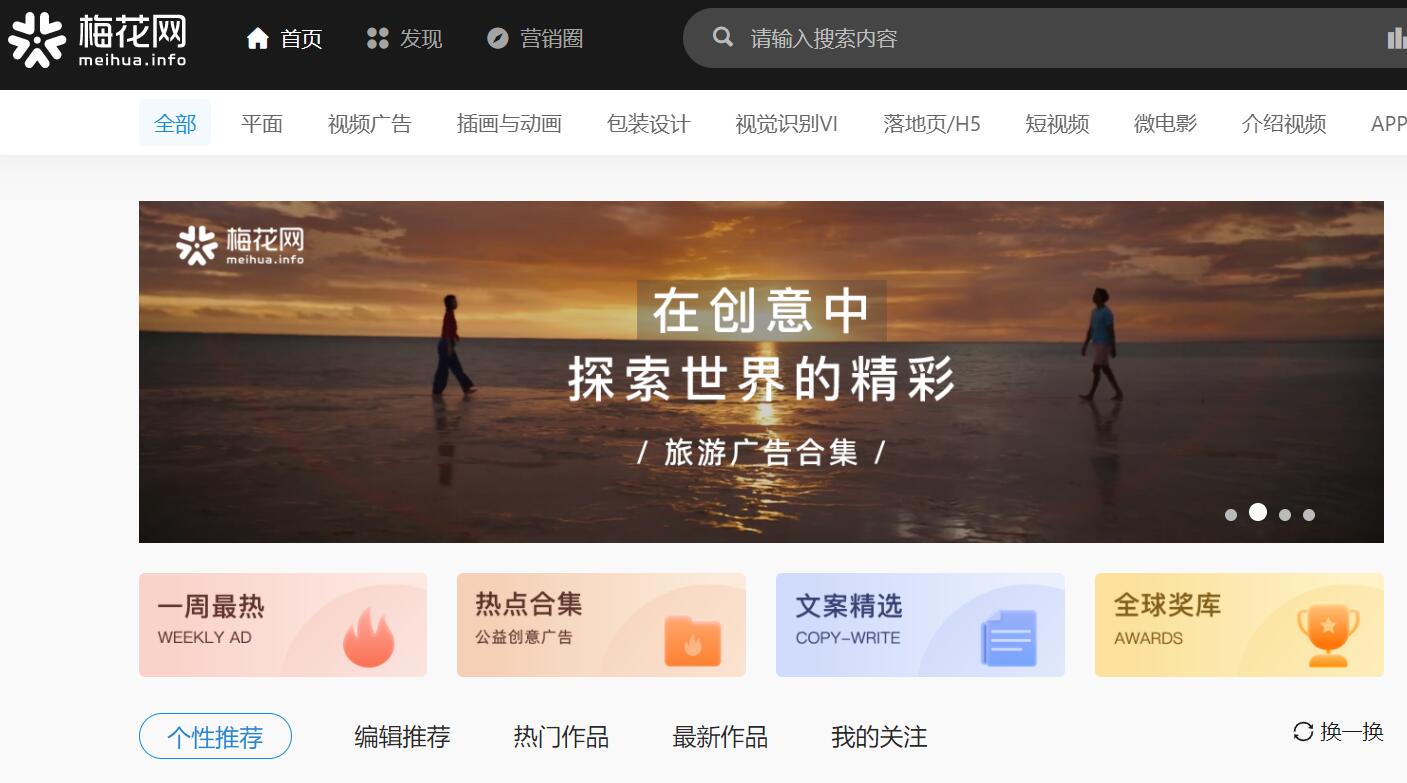Open 文案精选 document card
This screenshot has height=783, width=1407.
(920, 625)
